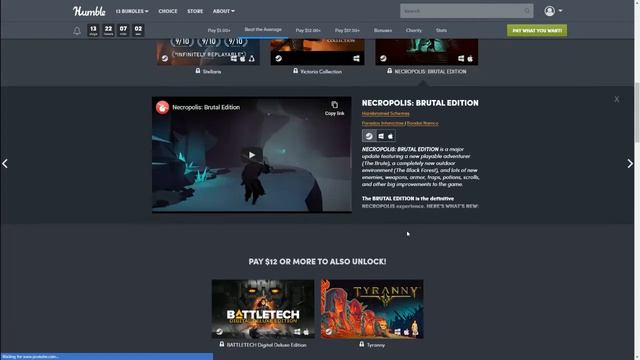Image resolution: width=640 pixels, height=360 pixels.
Task: Show the previous game with left arrow
Action: [x=5, y=164]
